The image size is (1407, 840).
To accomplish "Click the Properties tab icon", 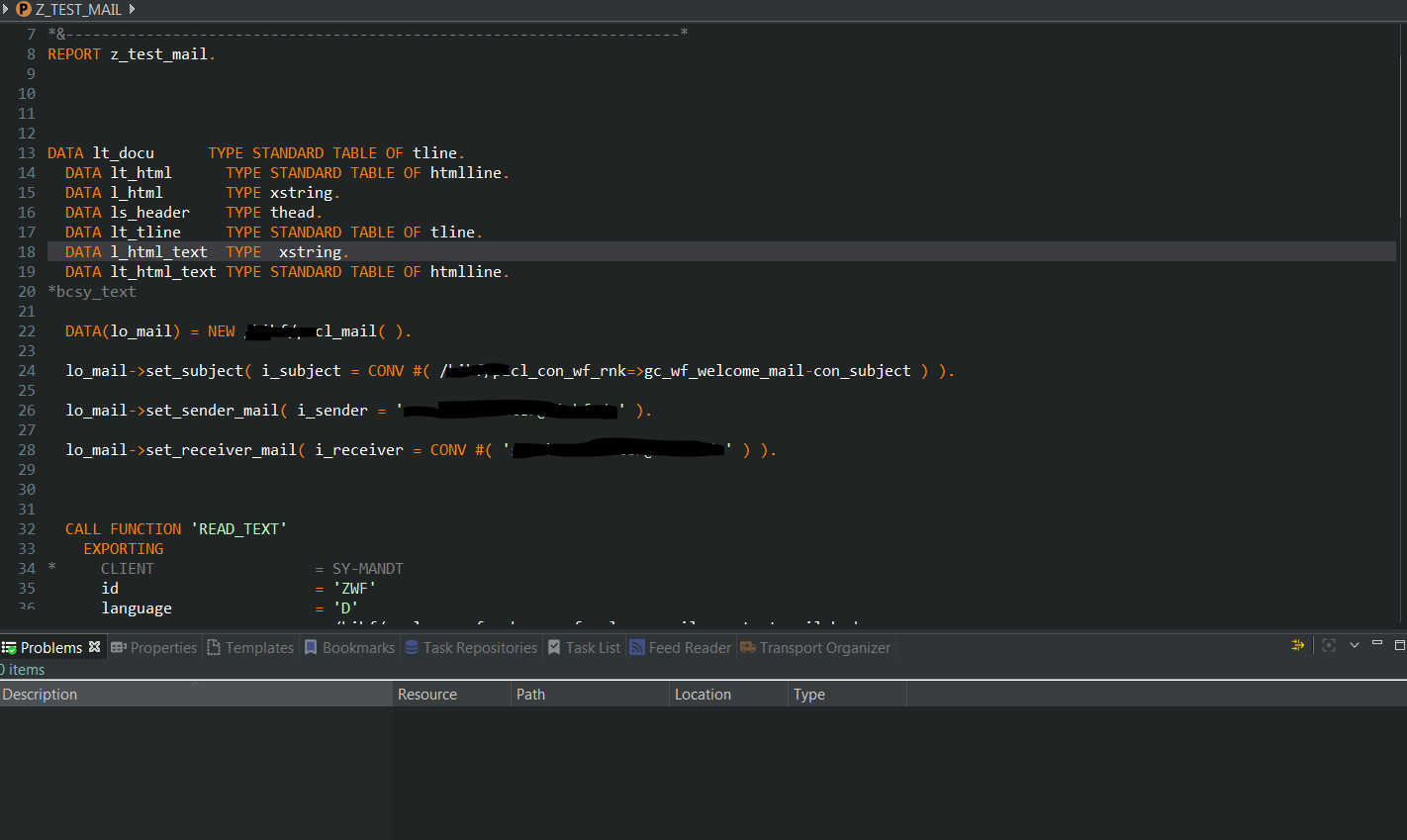I will pos(119,647).
